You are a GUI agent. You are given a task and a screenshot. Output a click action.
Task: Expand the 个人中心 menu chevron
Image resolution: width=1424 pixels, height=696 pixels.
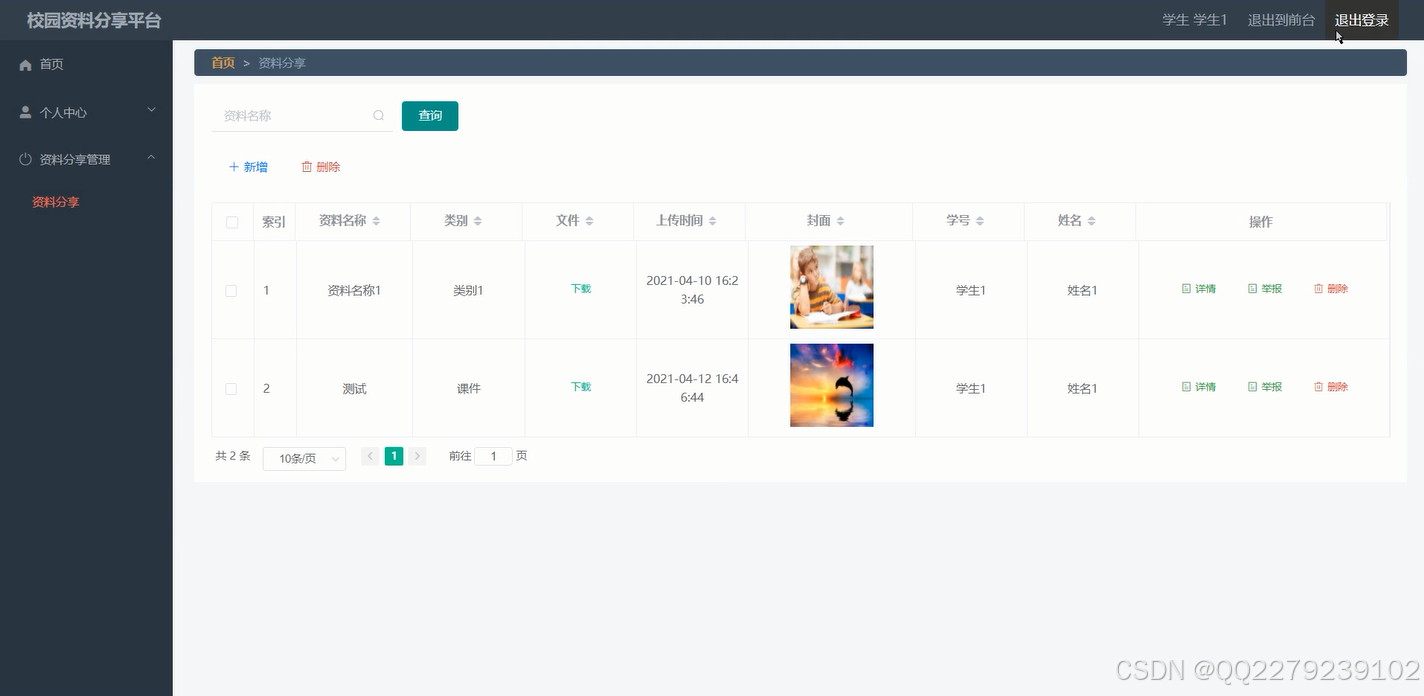[151, 111]
